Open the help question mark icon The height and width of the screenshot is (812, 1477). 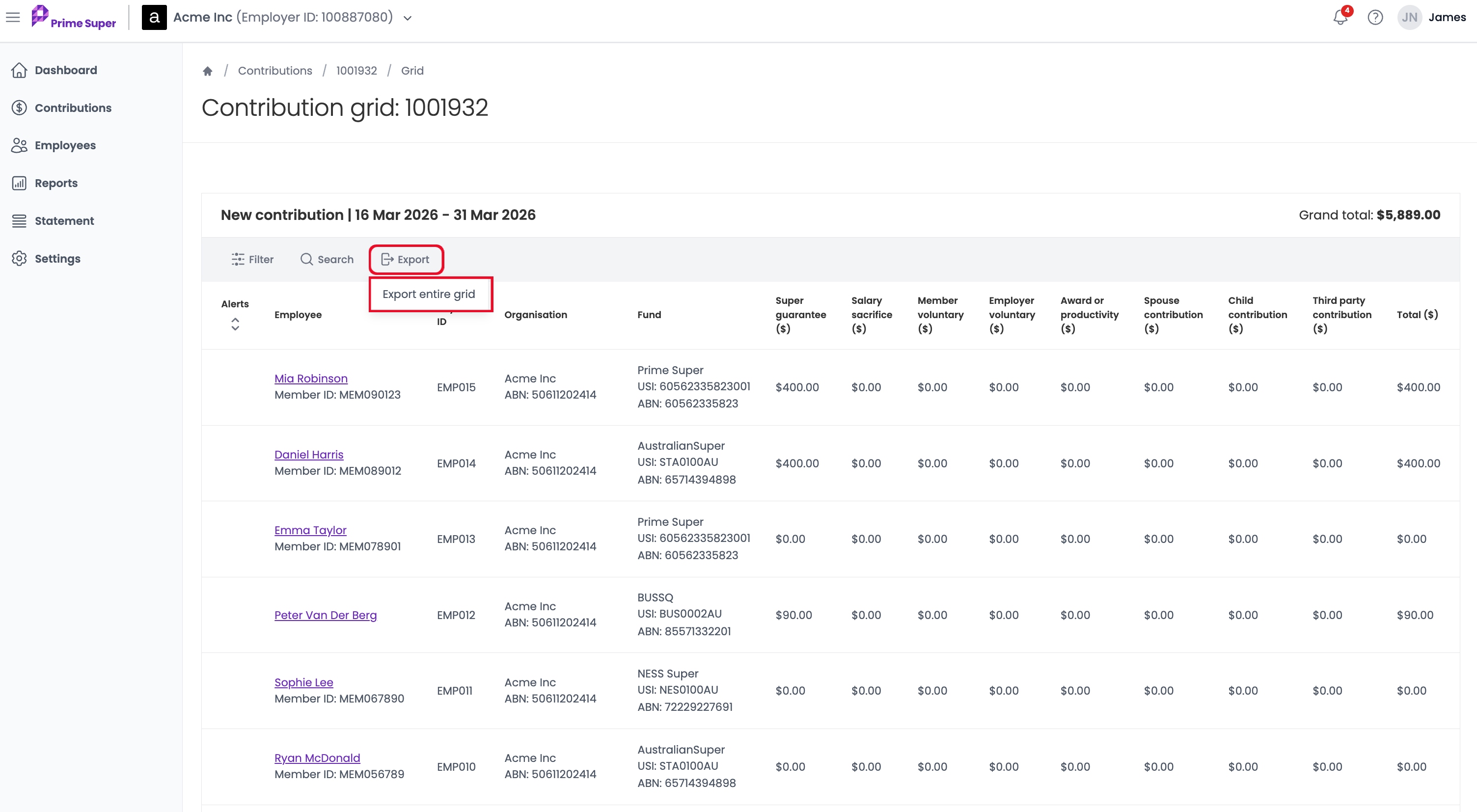(x=1375, y=17)
